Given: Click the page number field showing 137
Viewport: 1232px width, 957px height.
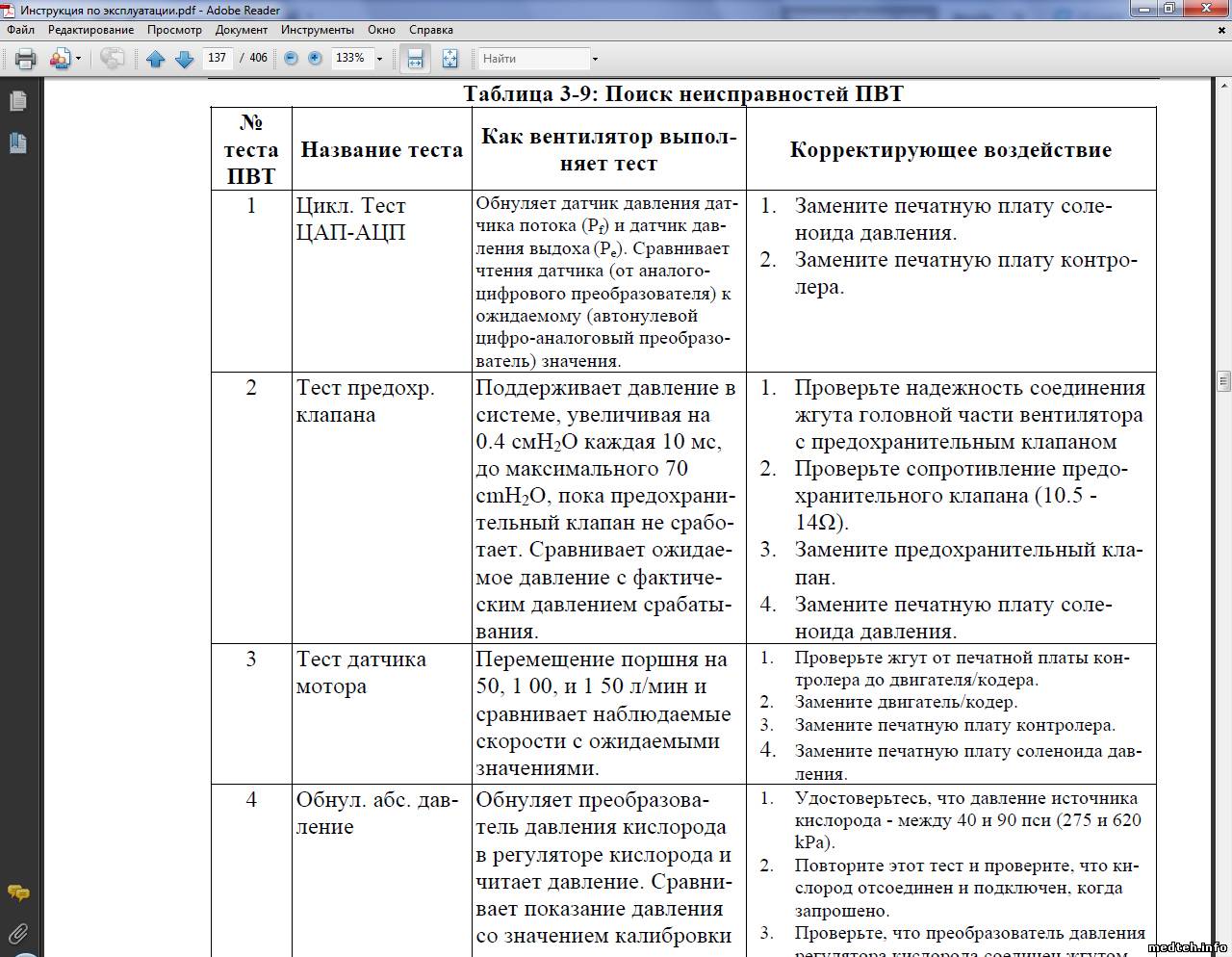Looking at the screenshot, I should pyautogui.click(x=218, y=59).
